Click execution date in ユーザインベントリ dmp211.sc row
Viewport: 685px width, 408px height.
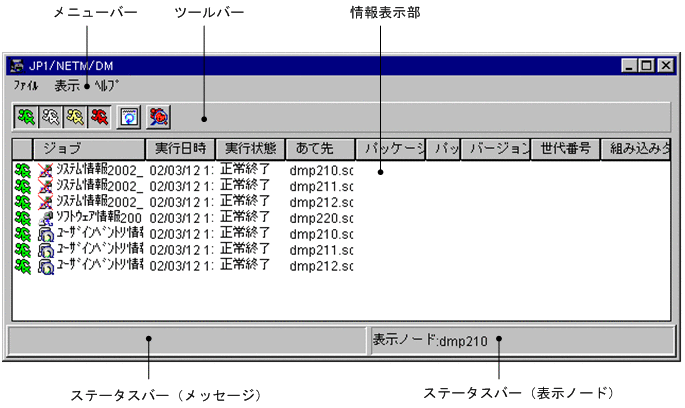[181, 250]
